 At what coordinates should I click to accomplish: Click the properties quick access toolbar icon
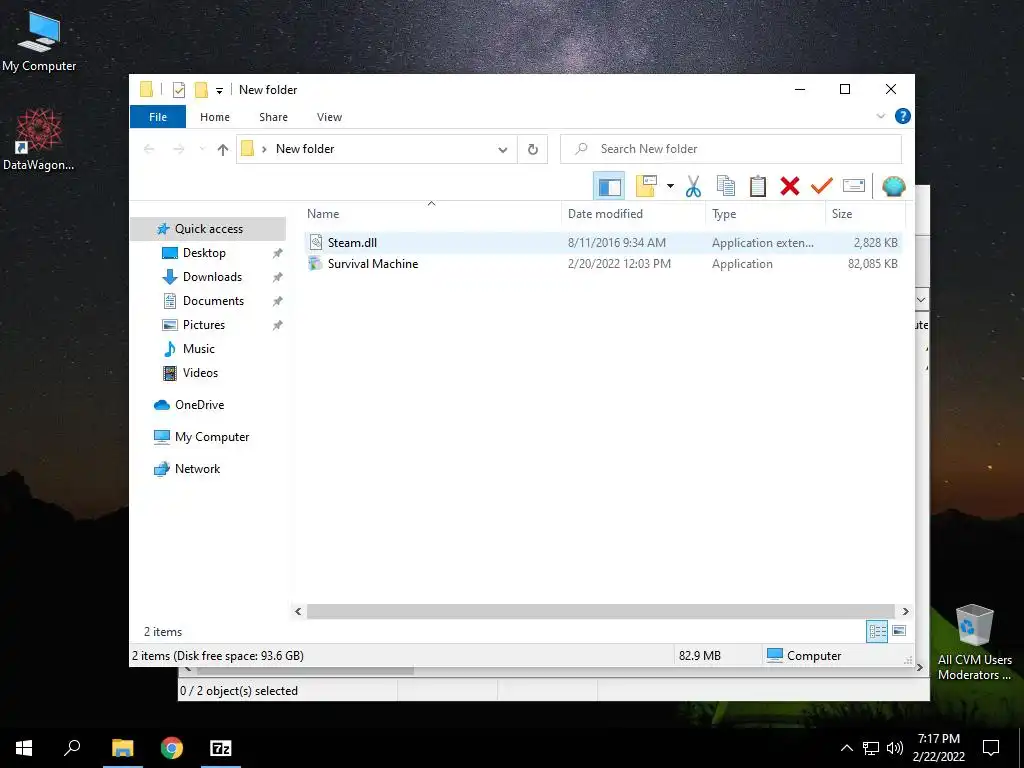pyautogui.click(x=178, y=90)
